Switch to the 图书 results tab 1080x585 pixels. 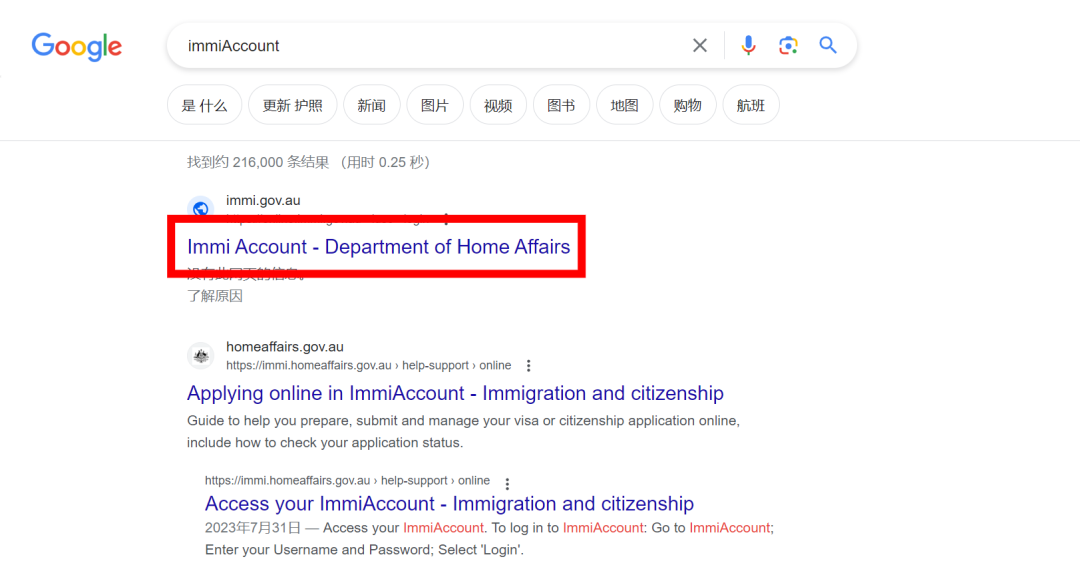pyautogui.click(x=561, y=105)
